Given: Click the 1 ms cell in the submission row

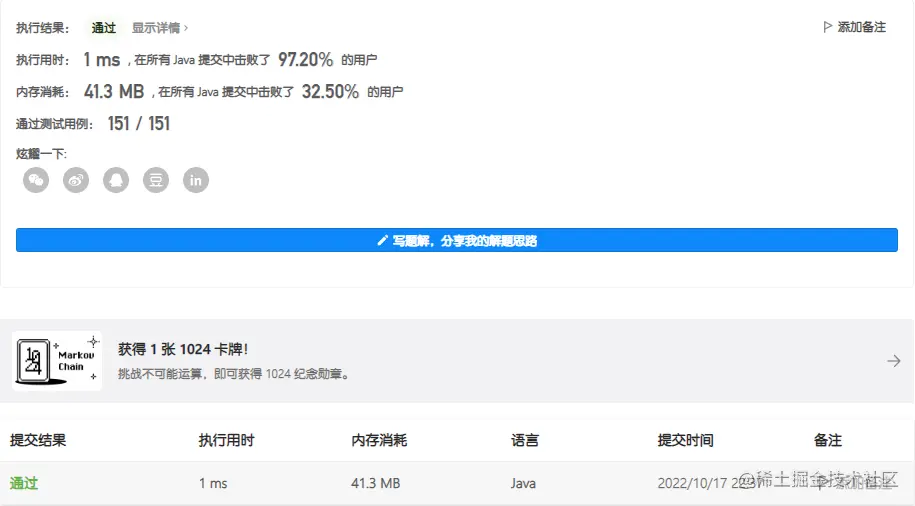Looking at the screenshot, I should [213, 483].
